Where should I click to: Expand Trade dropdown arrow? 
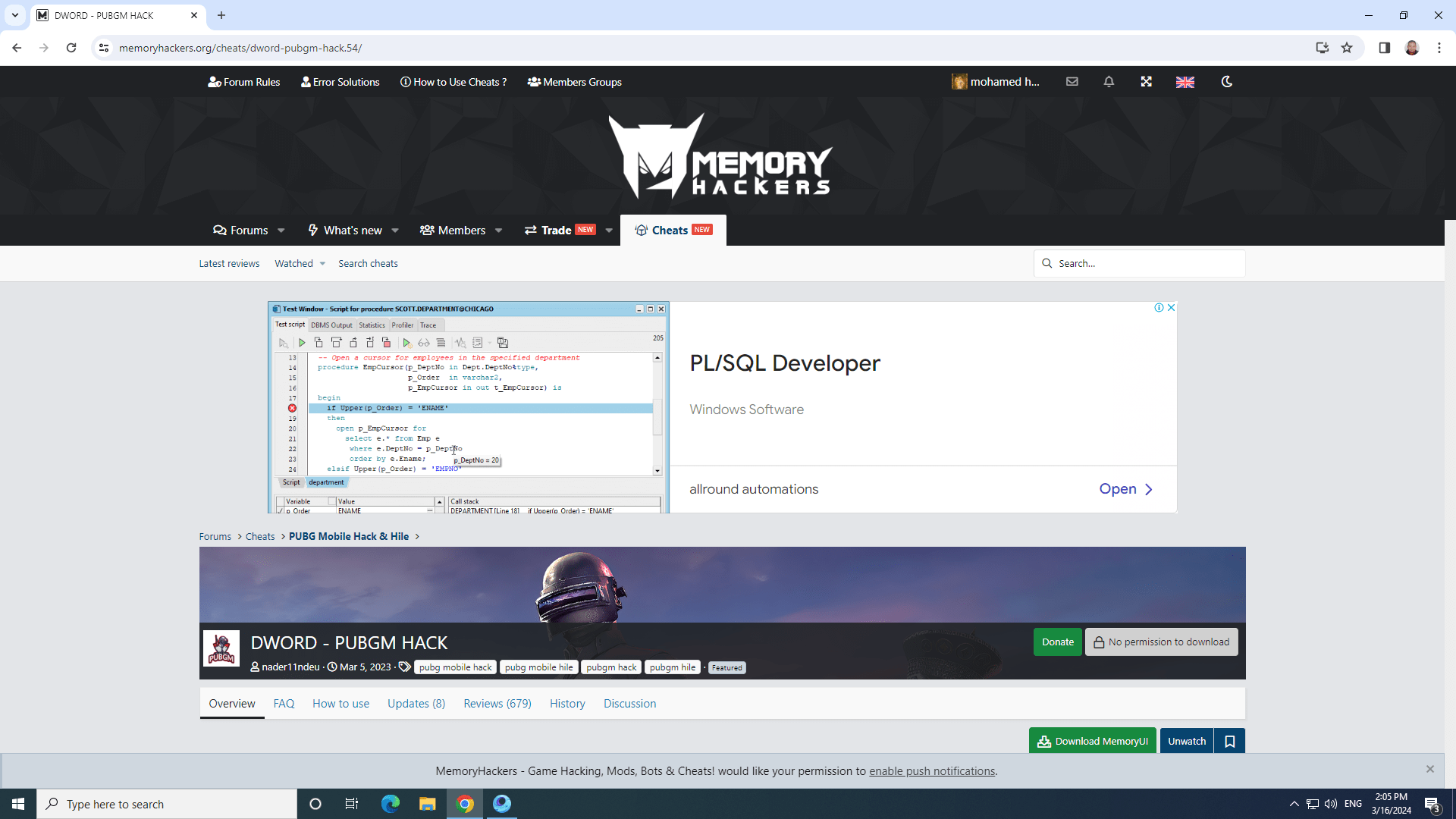609,231
